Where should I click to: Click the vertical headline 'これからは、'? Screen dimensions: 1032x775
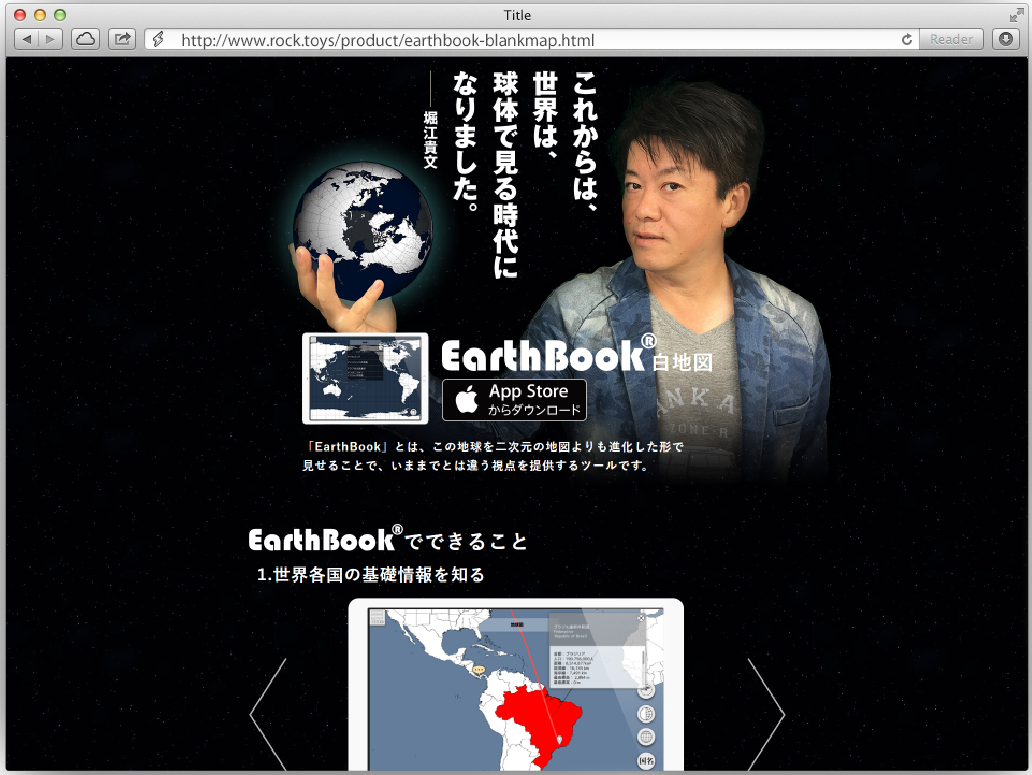click(x=586, y=141)
